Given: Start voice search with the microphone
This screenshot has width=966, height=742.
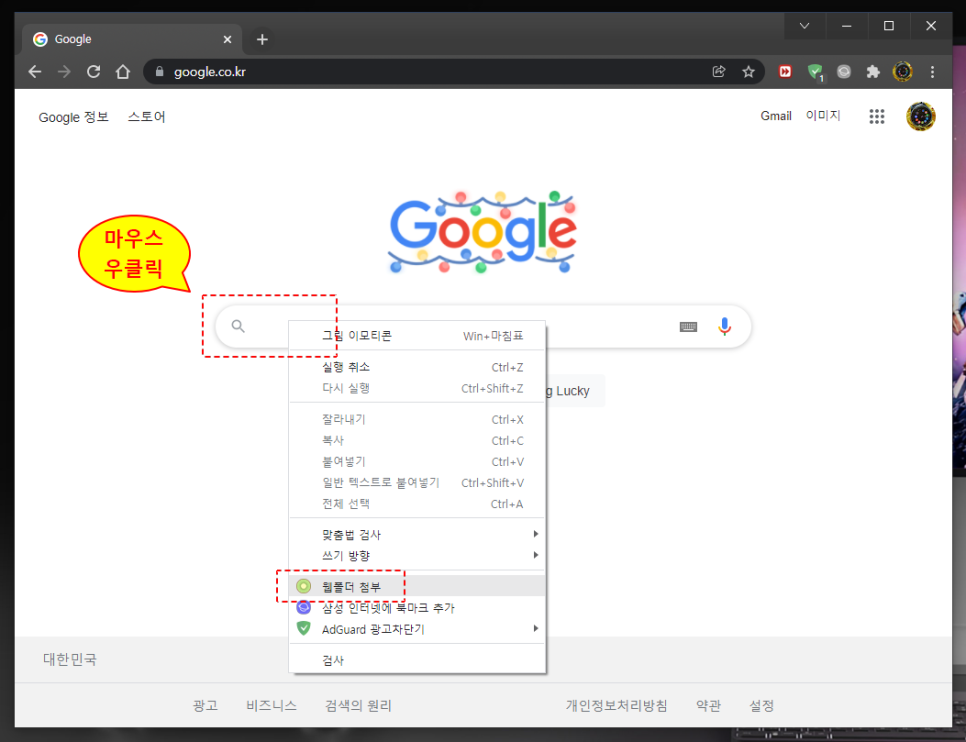Looking at the screenshot, I should (724, 326).
